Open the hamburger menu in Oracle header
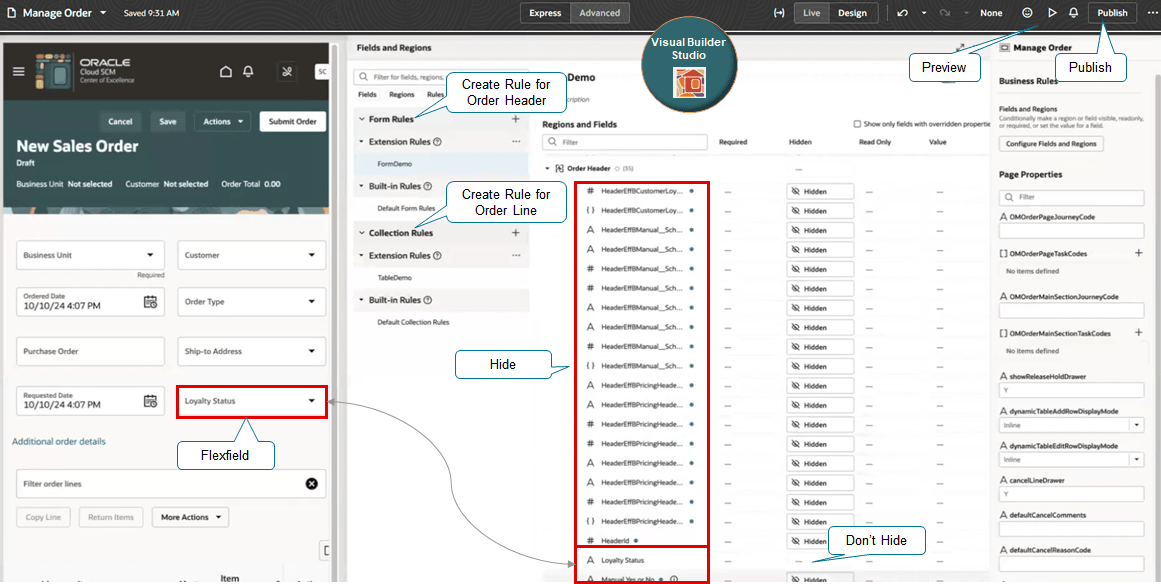Image resolution: width=1161 pixels, height=584 pixels. tap(19, 71)
